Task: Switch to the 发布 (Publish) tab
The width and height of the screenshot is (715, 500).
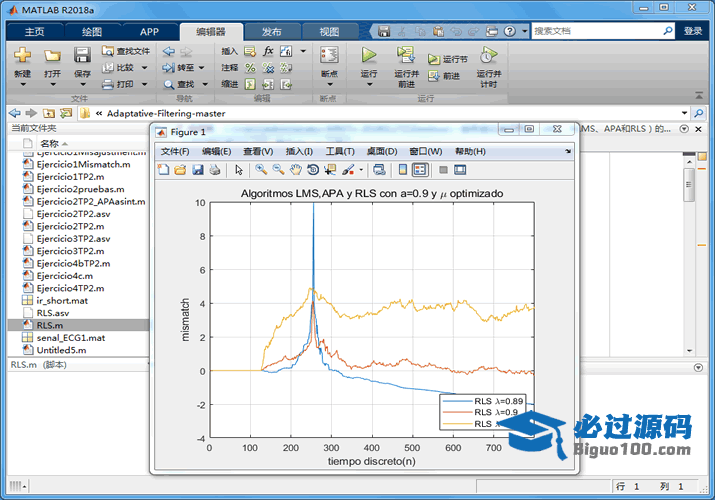Action: pyautogui.click(x=272, y=32)
